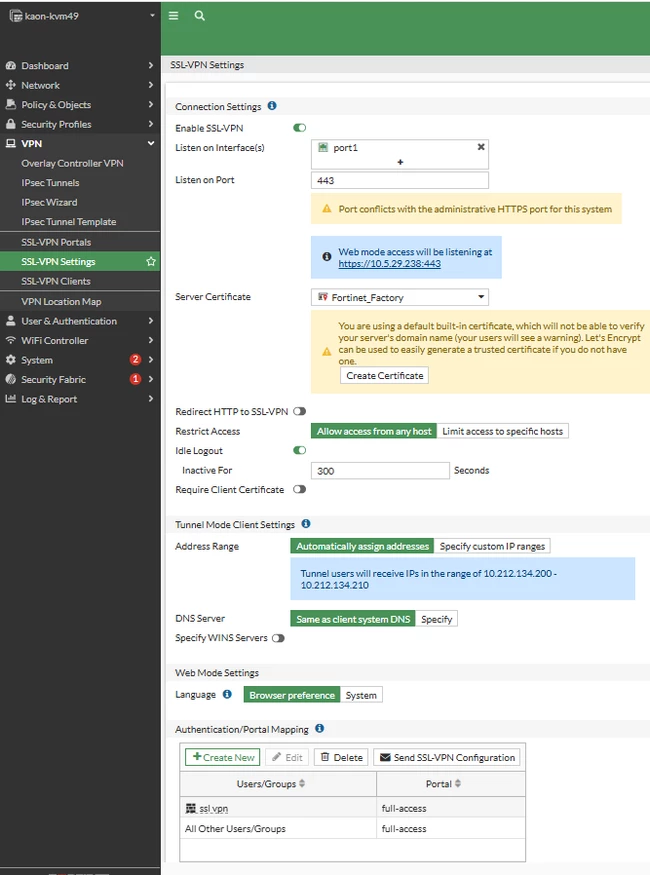This screenshot has width=650, height=875.
Task: Click the Log & Report chart icon
Action: point(11,398)
